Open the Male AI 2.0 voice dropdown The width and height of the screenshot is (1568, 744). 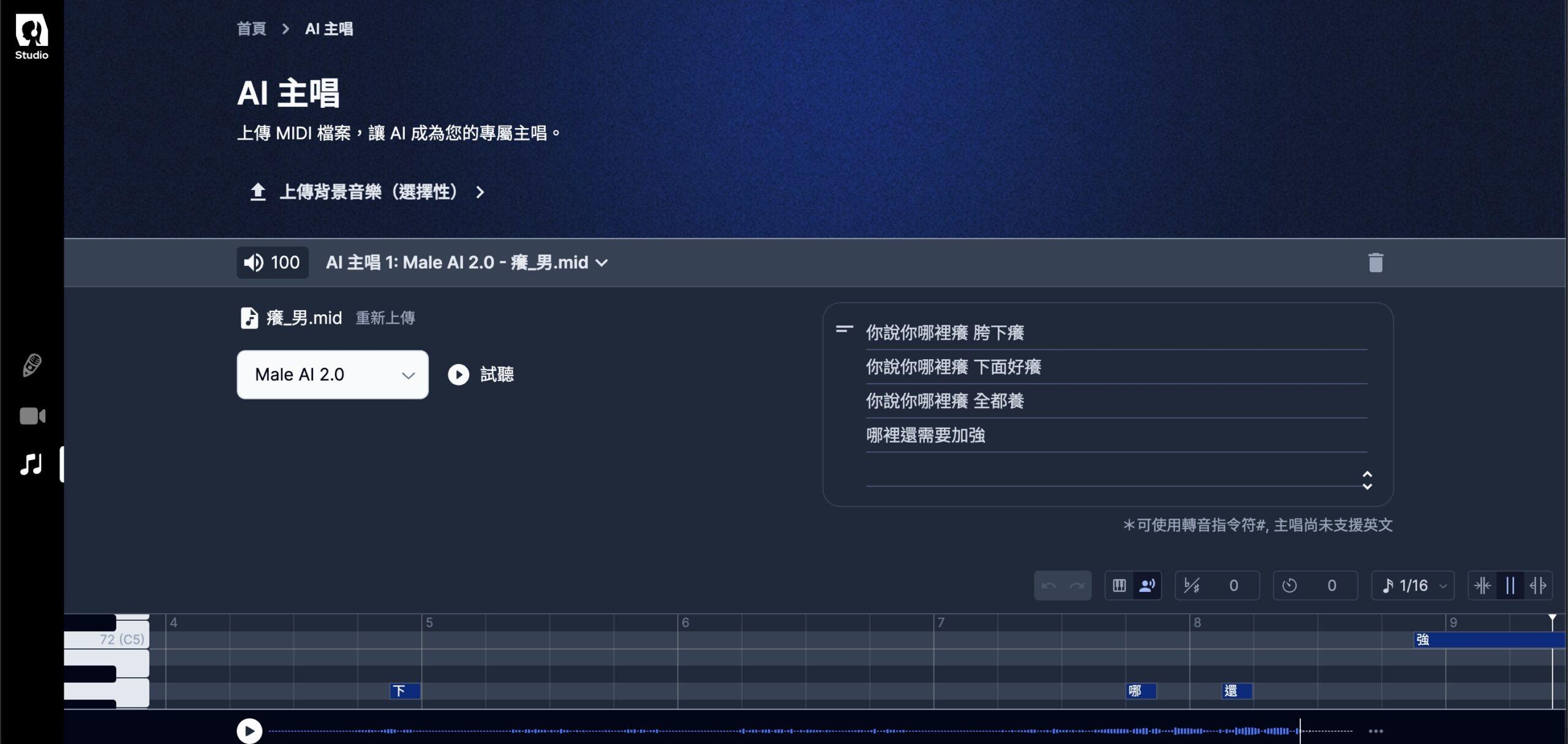333,374
